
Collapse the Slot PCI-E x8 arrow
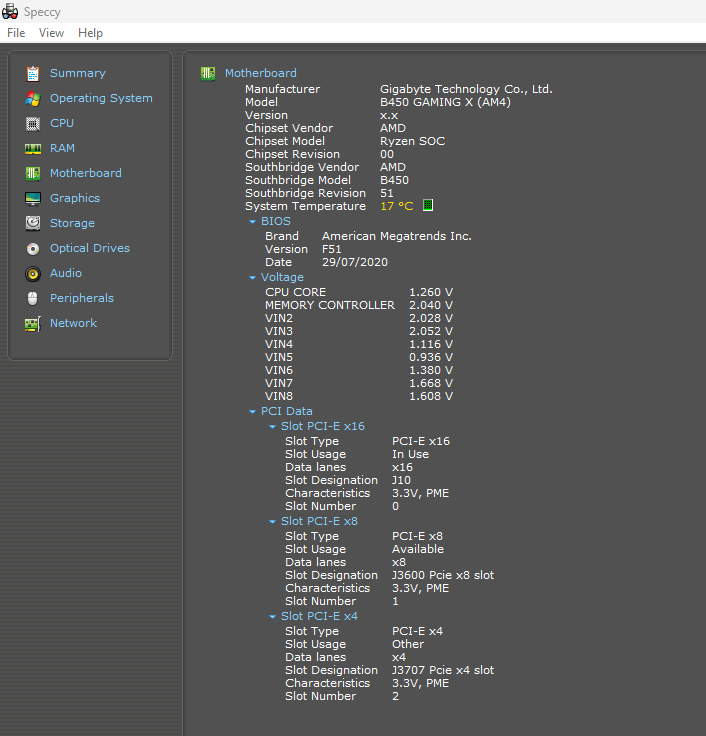click(x=272, y=522)
